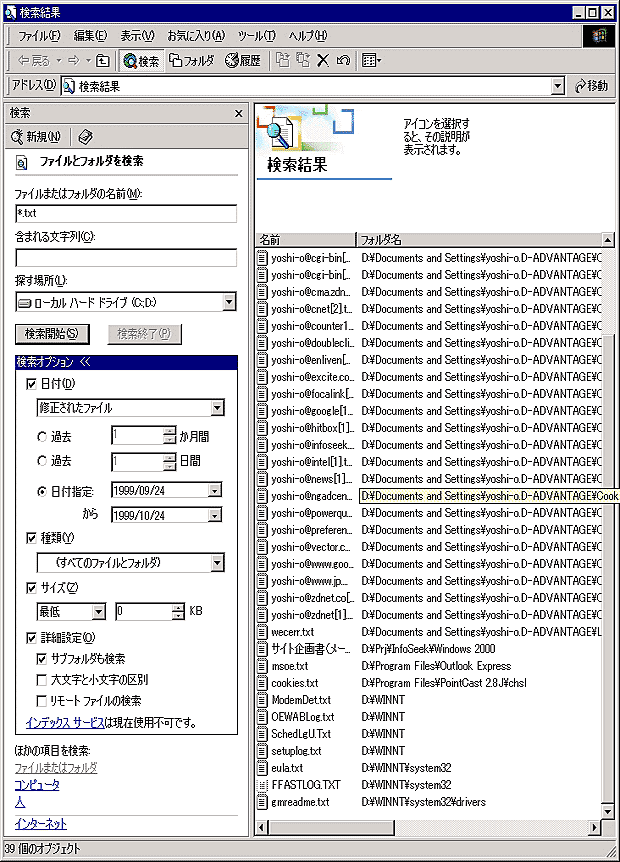Open the Edit (編集) menu
Image resolution: width=620 pixels, height=862 pixels.
(x=90, y=36)
